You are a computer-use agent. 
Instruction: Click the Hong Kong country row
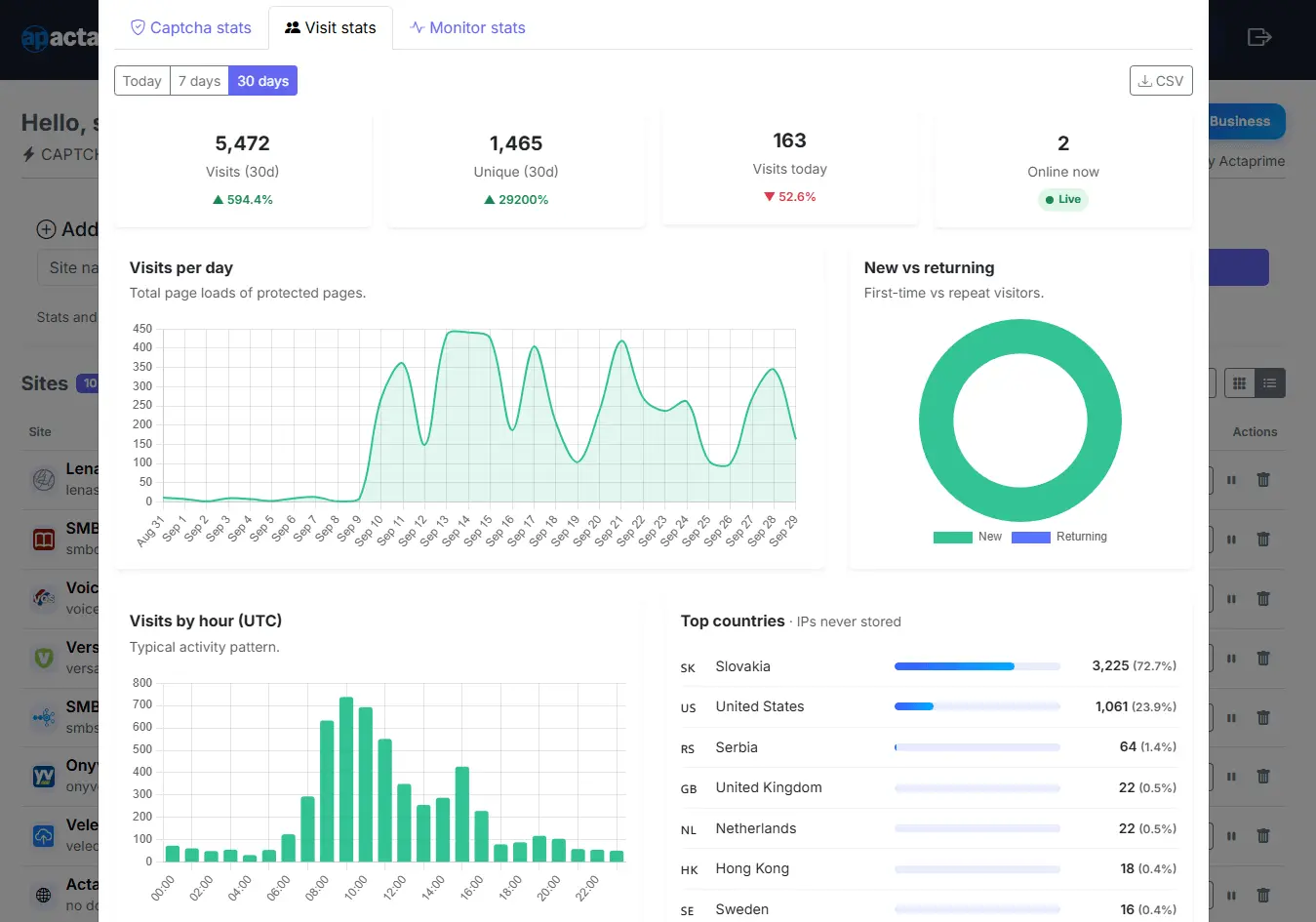click(929, 868)
